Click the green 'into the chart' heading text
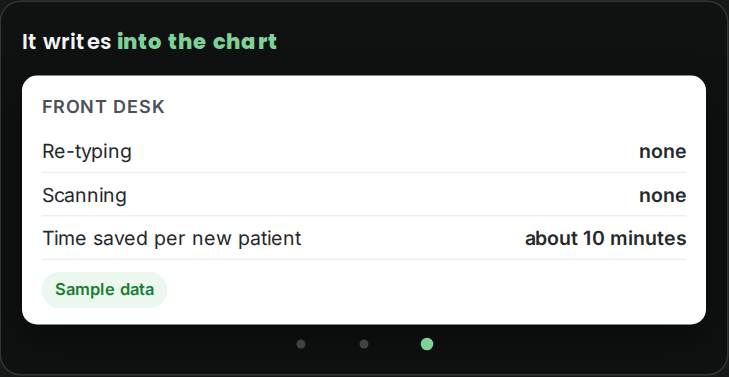This screenshot has height=377, width=729. [197, 41]
